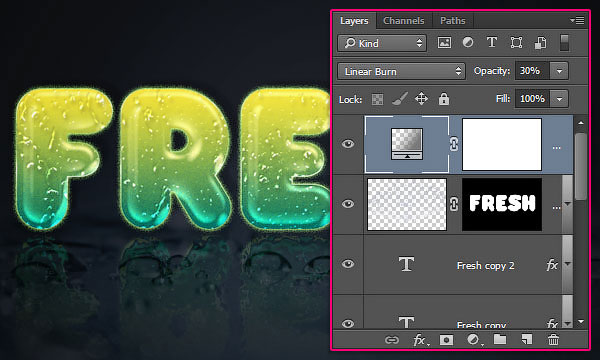Click the link layers icon

pyautogui.click(x=392, y=340)
